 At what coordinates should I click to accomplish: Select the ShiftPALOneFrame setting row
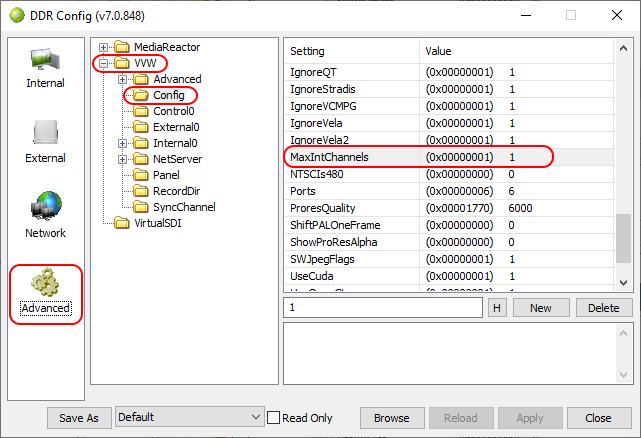[x=449, y=225]
